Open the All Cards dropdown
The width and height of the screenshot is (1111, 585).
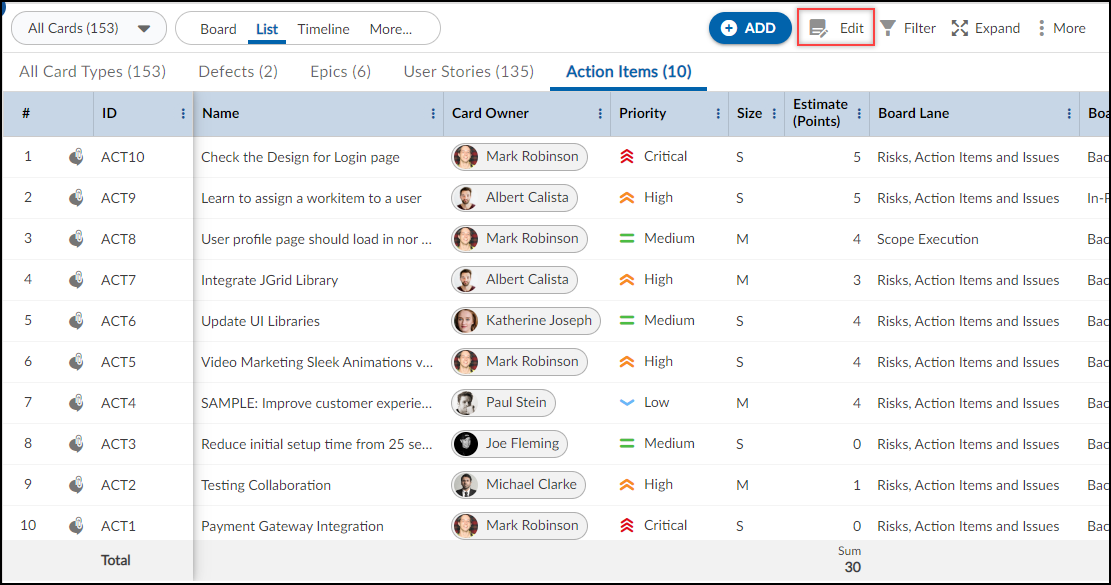88,27
